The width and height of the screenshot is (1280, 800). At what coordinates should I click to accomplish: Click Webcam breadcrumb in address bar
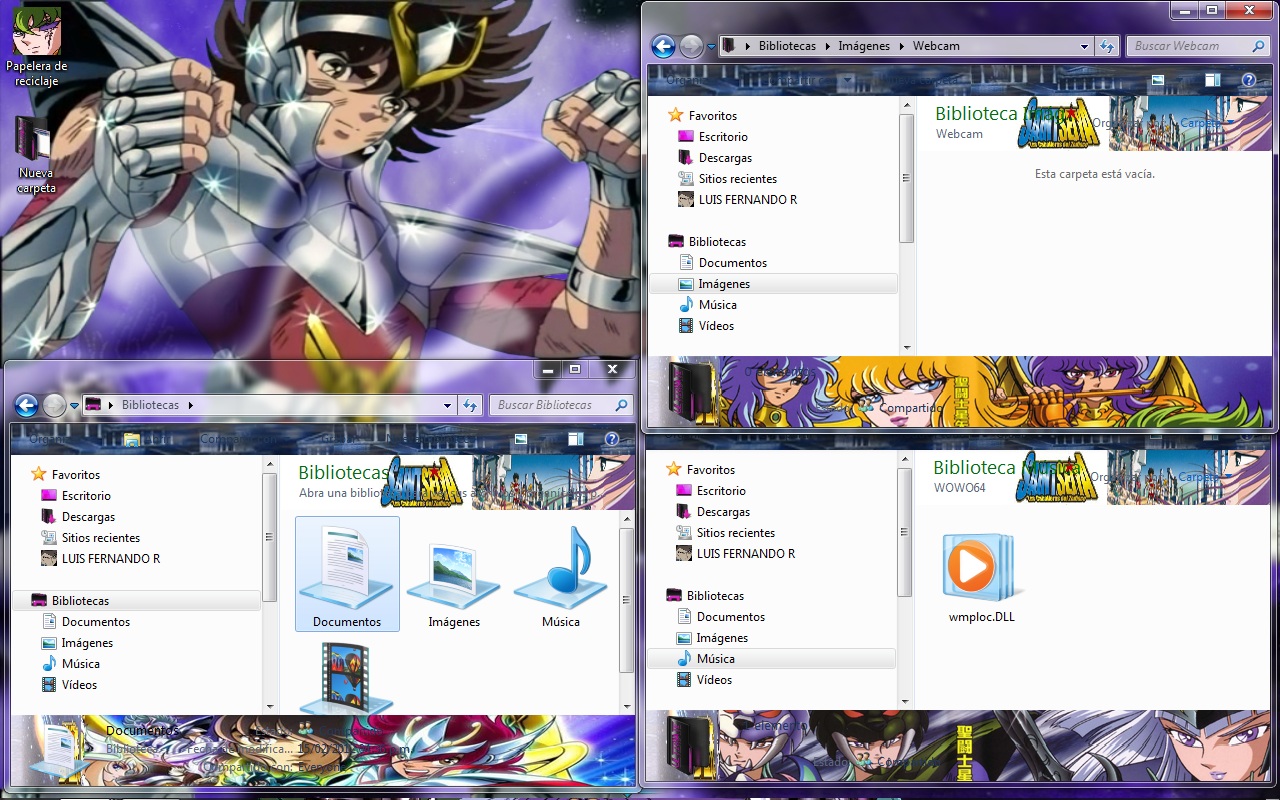point(936,46)
